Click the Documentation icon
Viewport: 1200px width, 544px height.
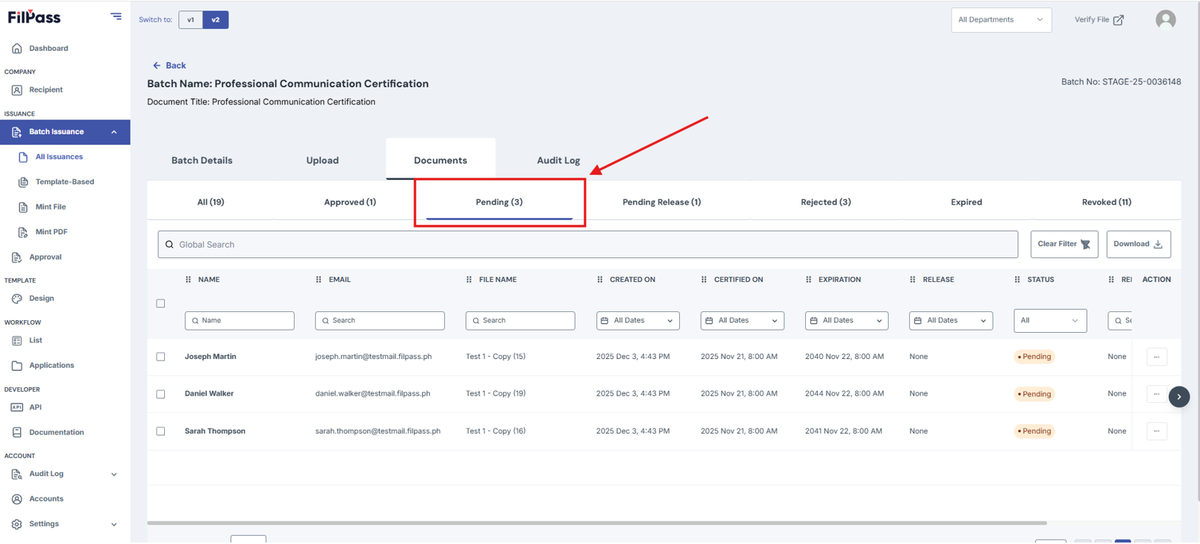tap(16, 432)
